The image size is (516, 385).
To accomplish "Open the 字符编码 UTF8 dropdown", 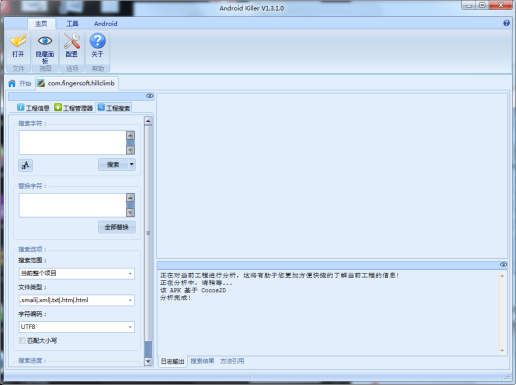I will (77, 327).
